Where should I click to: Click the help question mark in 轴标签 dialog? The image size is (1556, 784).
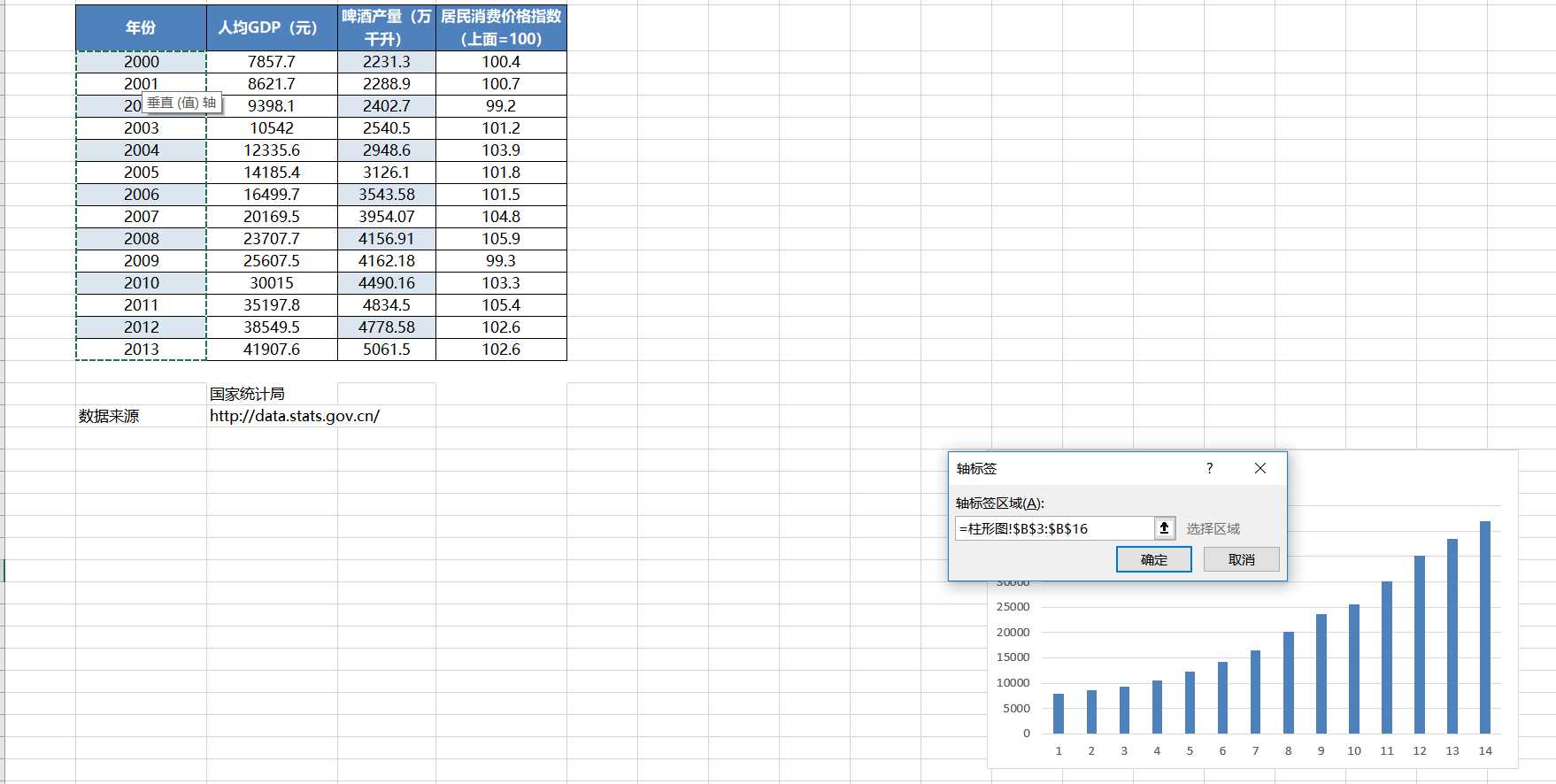coord(1210,468)
